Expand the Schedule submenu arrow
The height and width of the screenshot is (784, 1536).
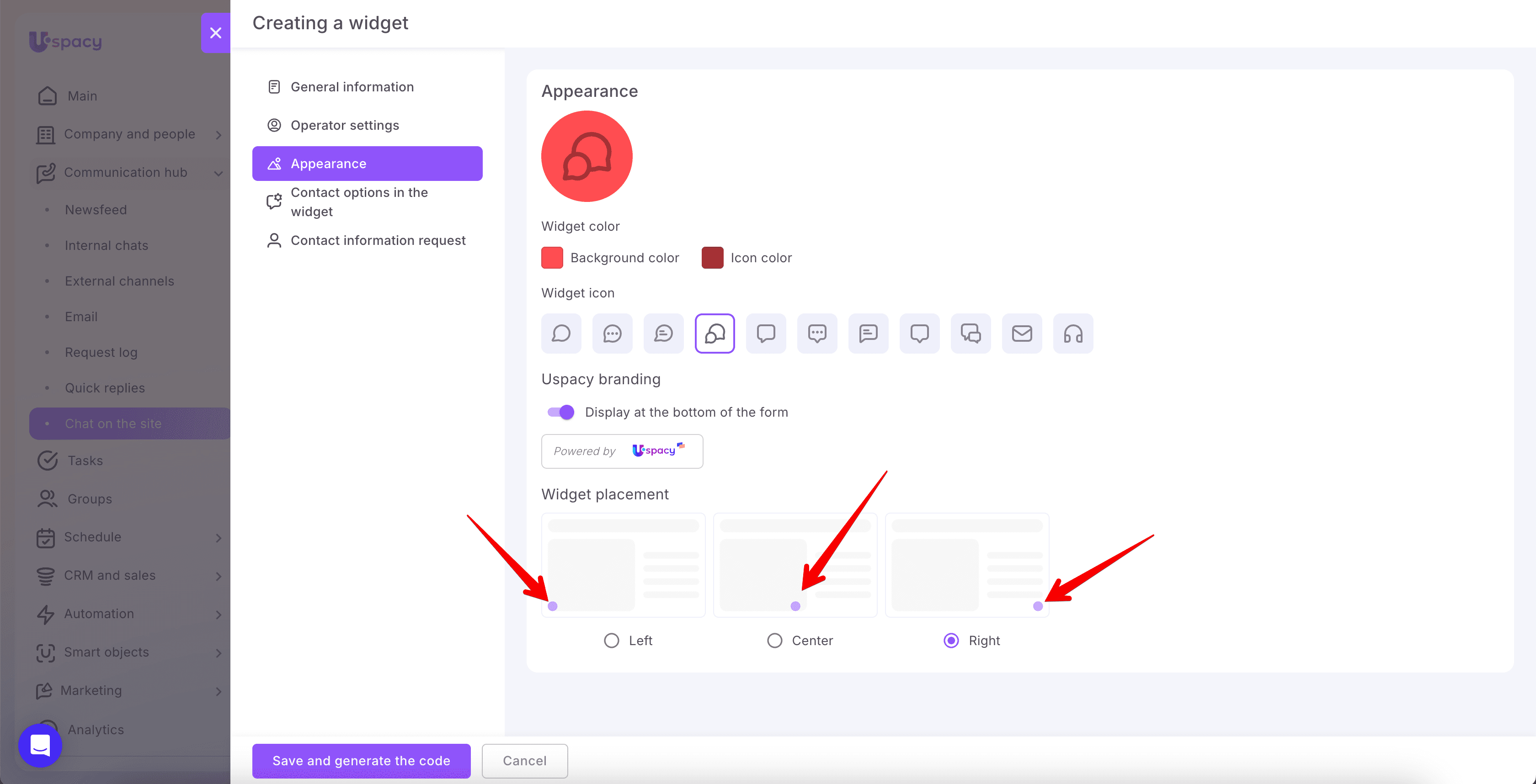pos(219,538)
